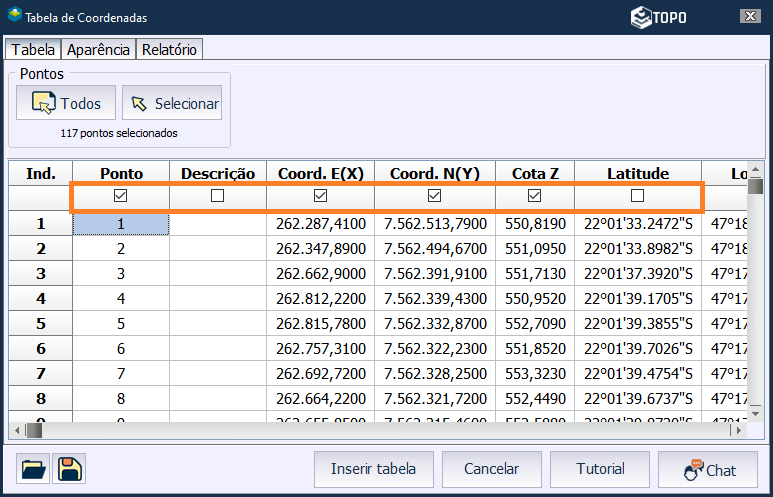Enable the Latitude column checkbox
The width and height of the screenshot is (773, 497).
pyautogui.click(x=637, y=196)
